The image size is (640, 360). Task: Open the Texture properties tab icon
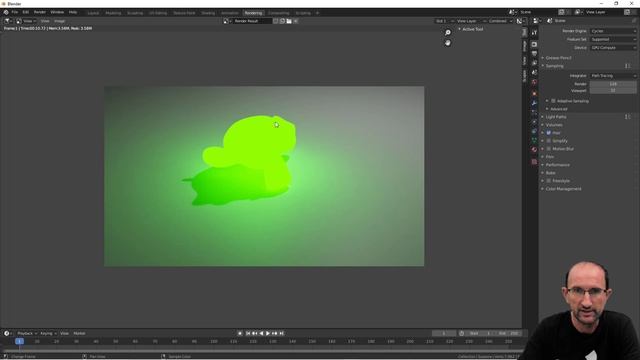(x=534, y=162)
